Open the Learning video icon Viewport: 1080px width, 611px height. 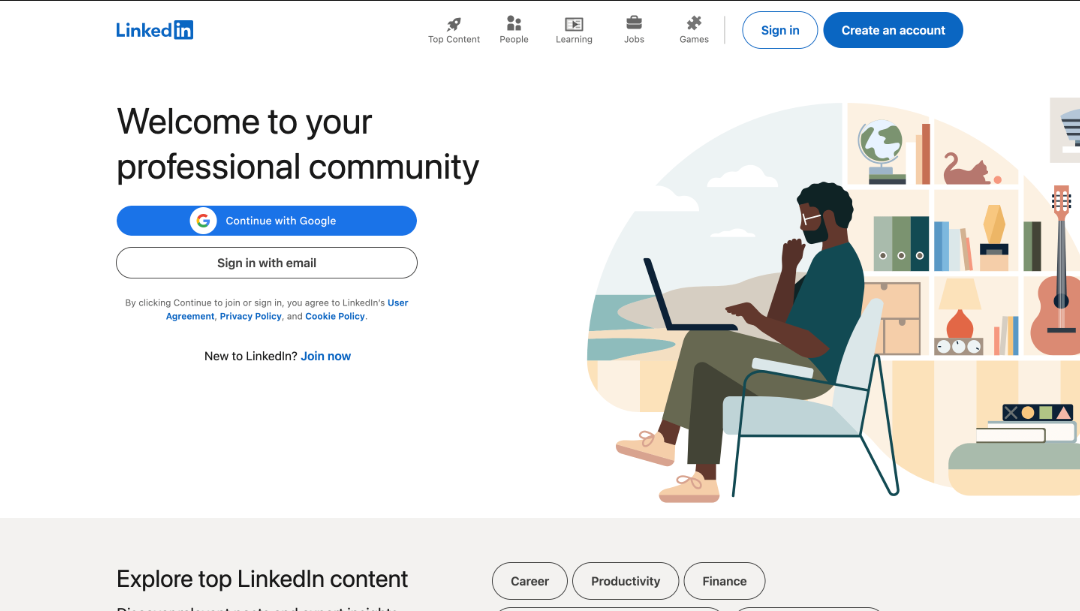(573, 23)
